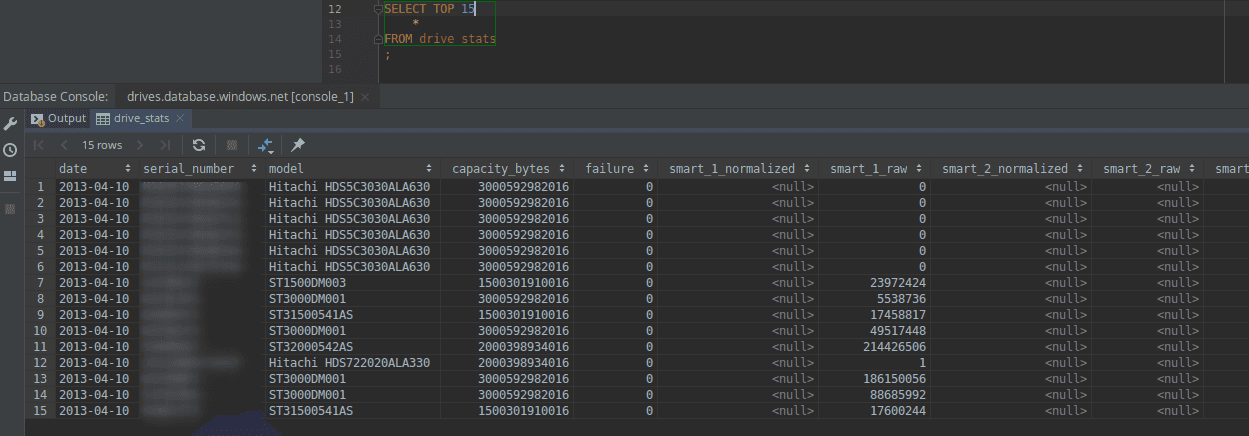The image size is (1249, 436).
Task: Select the 'capacity_bytes' column header text
Action: pos(501,169)
